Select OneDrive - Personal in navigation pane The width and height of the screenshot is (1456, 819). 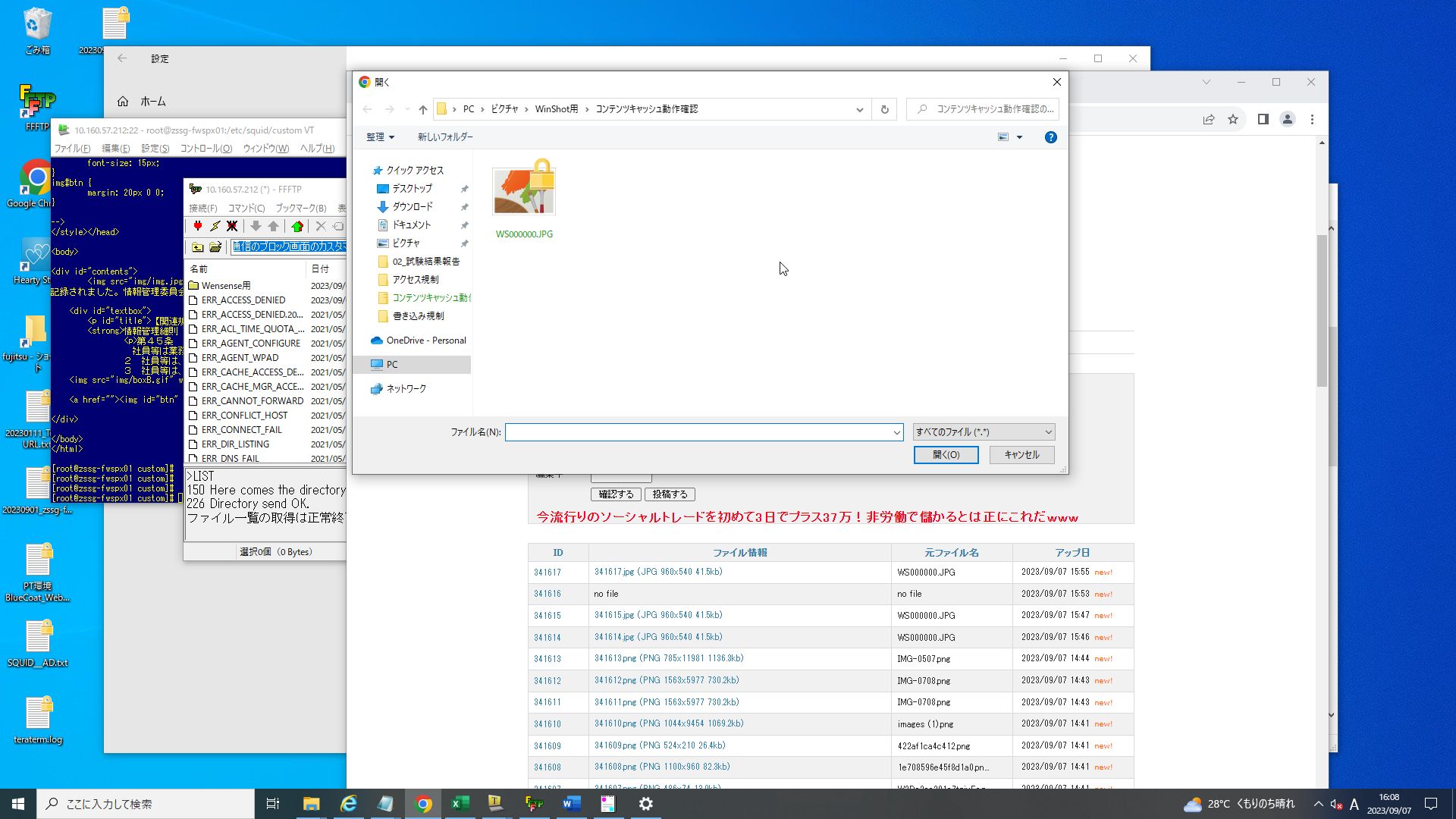pos(418,340)
